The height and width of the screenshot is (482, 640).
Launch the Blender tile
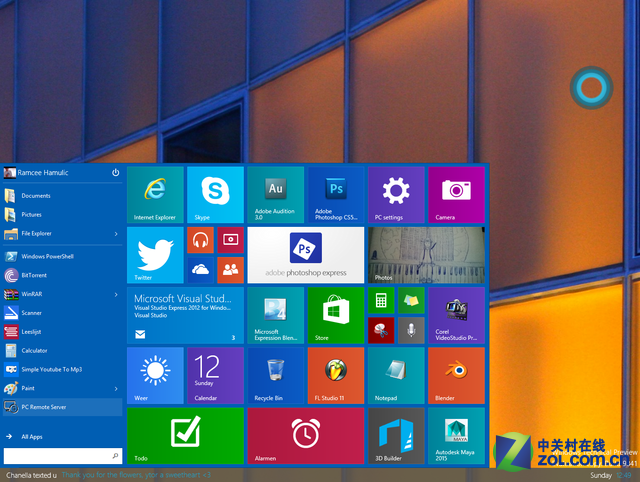(456, 375)
